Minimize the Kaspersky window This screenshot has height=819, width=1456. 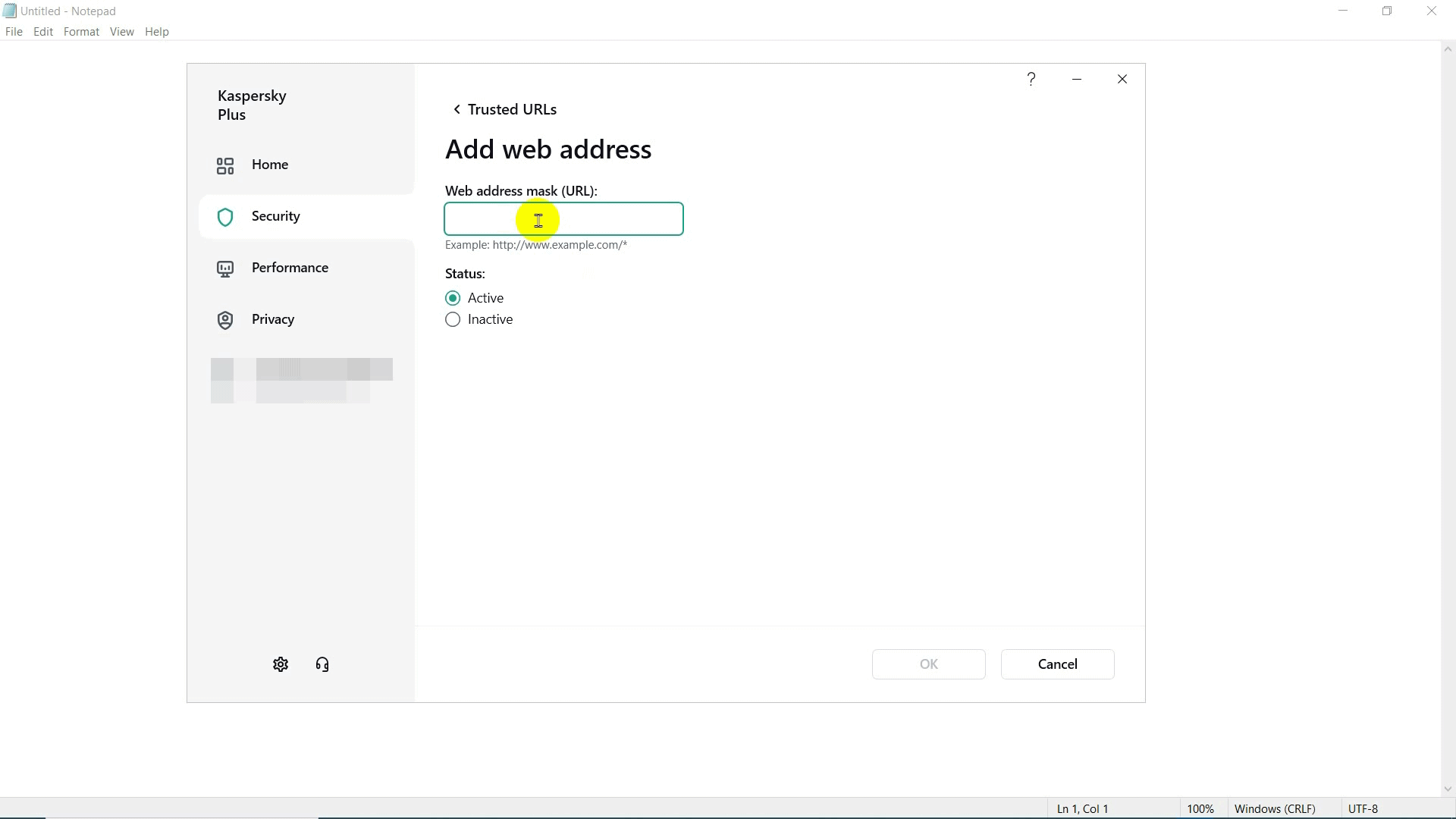pyautogui.click(x=1077, y=80)
